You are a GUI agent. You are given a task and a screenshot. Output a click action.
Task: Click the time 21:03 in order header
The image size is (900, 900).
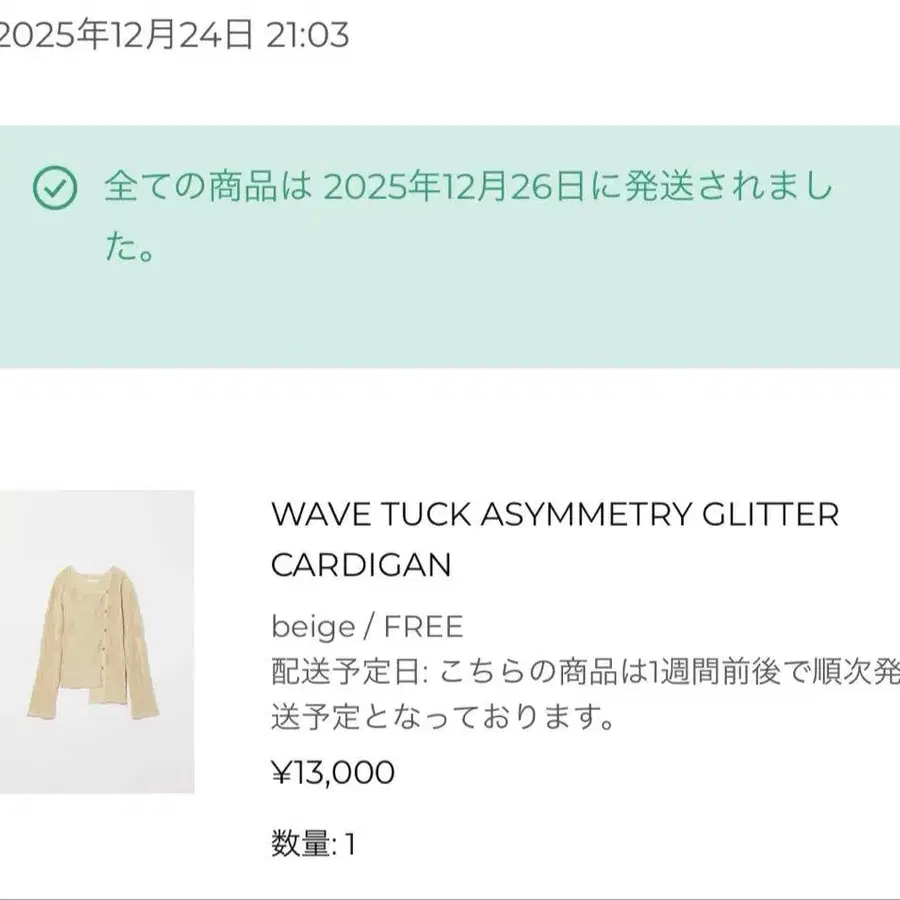coord(308,35)
